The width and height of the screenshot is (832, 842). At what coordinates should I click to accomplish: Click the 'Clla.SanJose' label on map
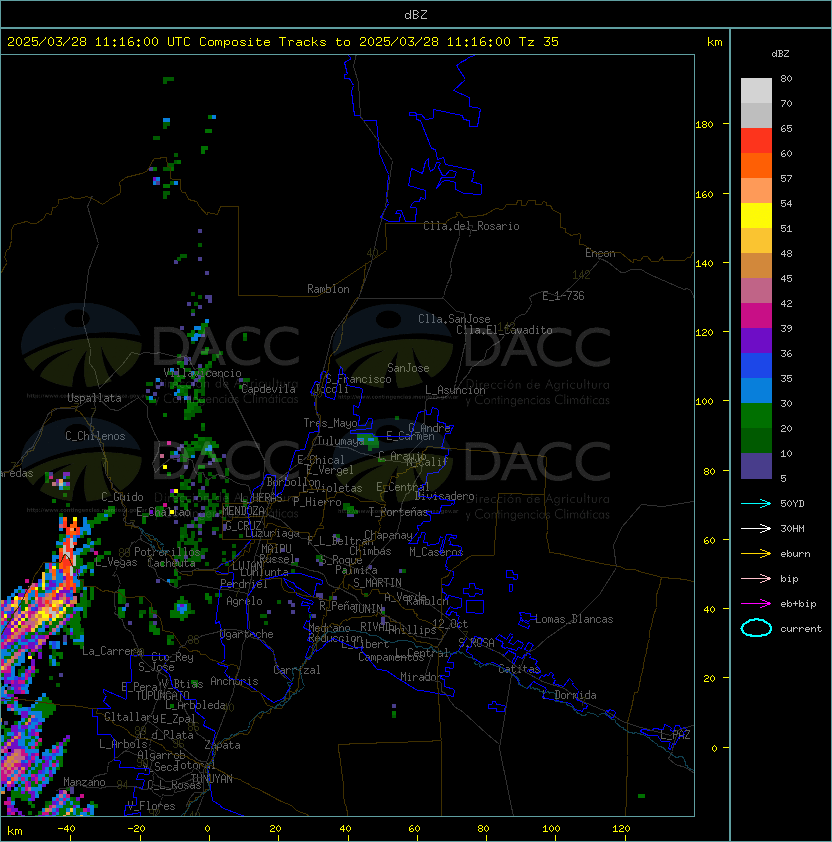454,319
